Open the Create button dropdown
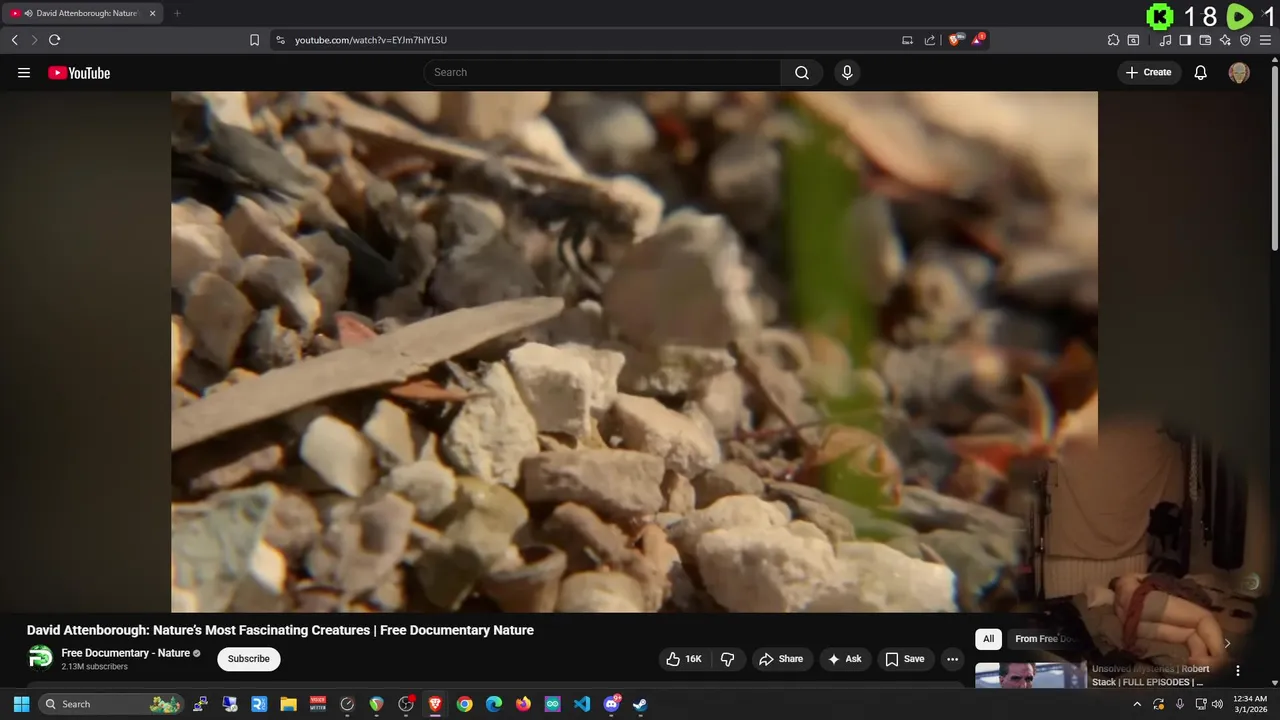 pos(1149,72)
